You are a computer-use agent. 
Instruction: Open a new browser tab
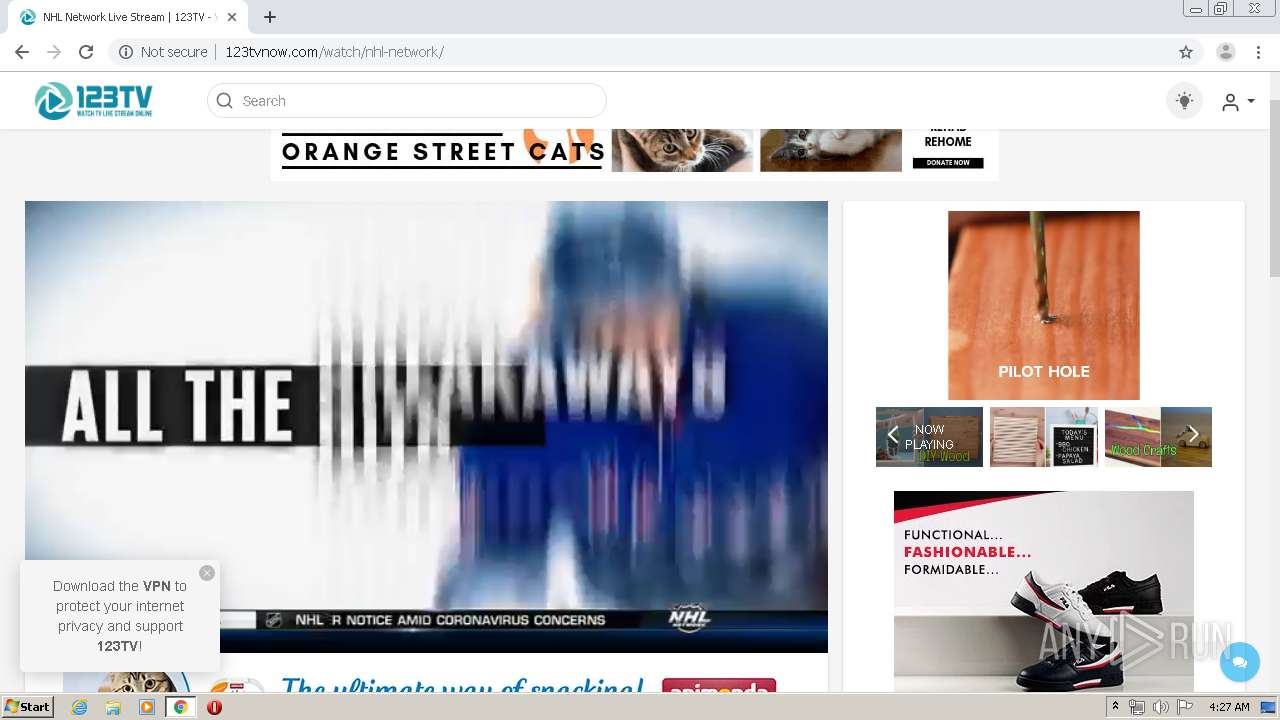click(270, 17)
